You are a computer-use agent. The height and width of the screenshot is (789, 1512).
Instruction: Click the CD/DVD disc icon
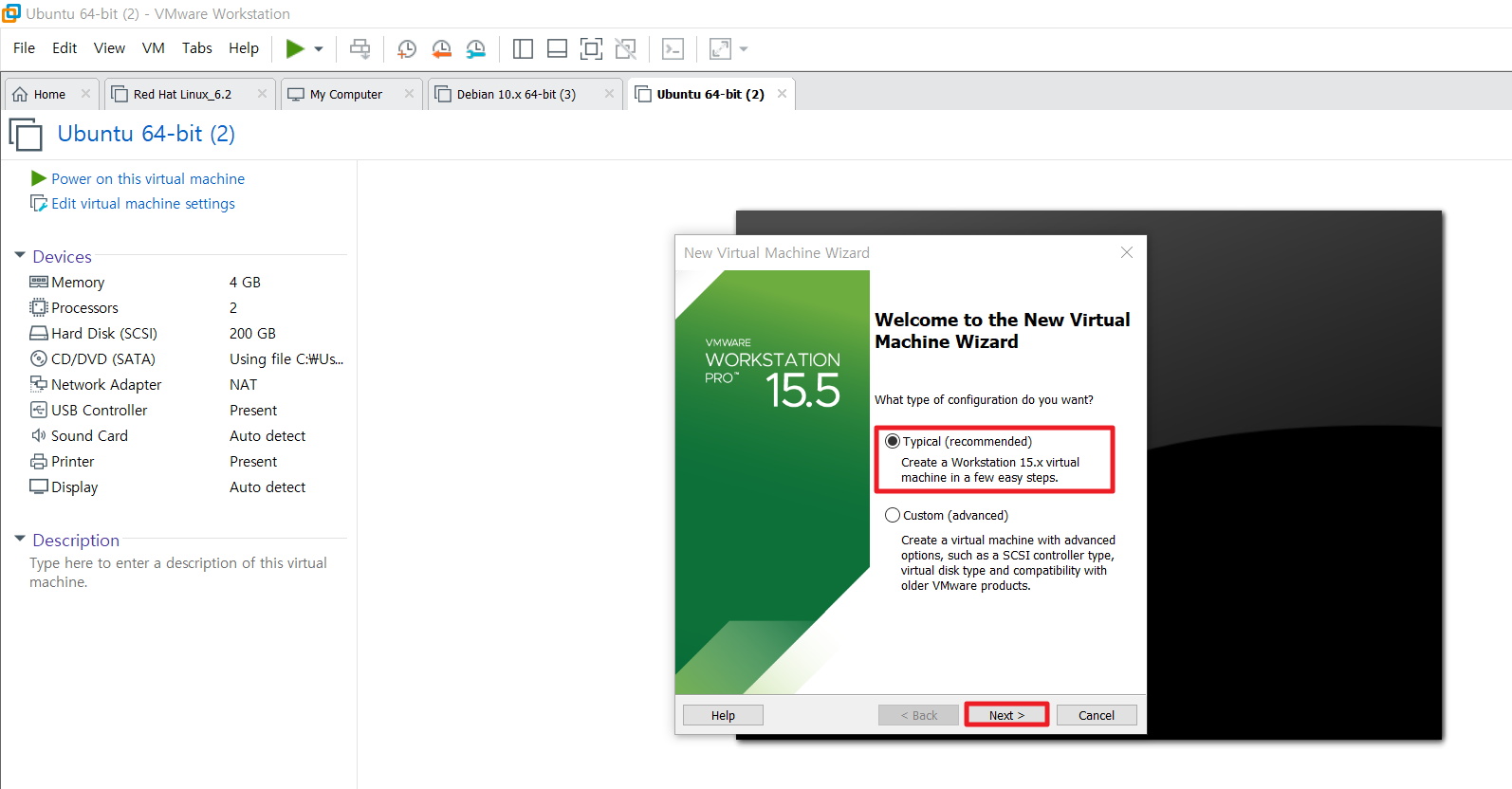coord(39,358)
